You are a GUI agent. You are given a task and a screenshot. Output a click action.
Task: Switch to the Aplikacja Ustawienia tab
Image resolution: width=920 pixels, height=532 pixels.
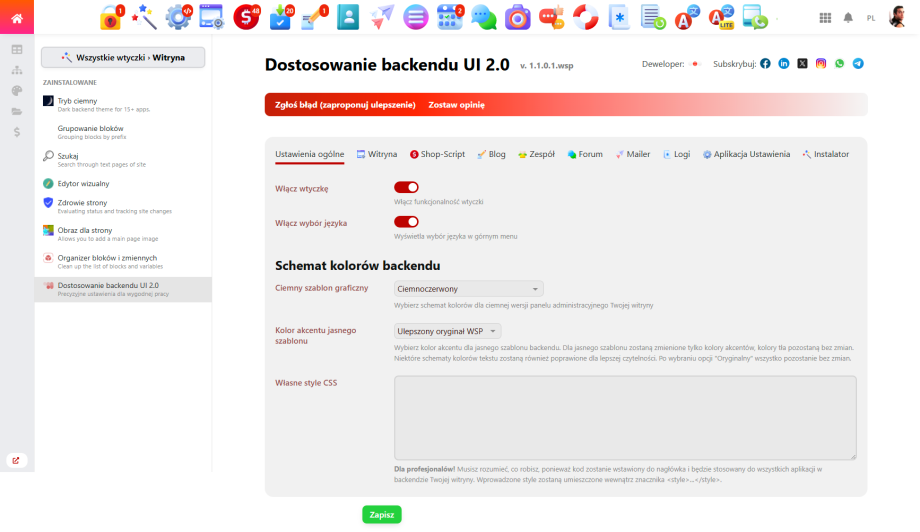746,154
